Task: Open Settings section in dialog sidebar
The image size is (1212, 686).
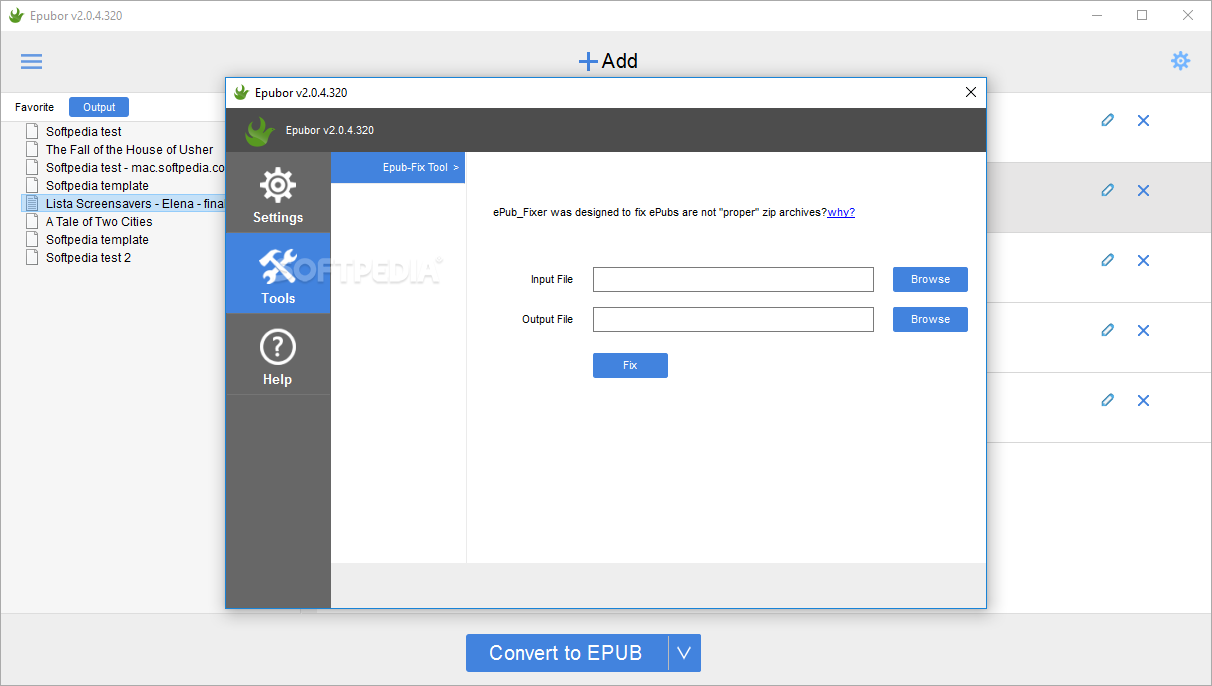Action: pyautogui.click(x=278, y=193)
